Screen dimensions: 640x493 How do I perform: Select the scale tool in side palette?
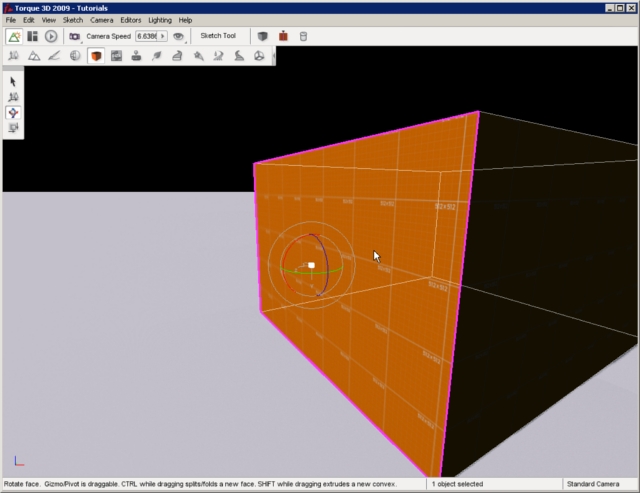click(x=14, y=128)
